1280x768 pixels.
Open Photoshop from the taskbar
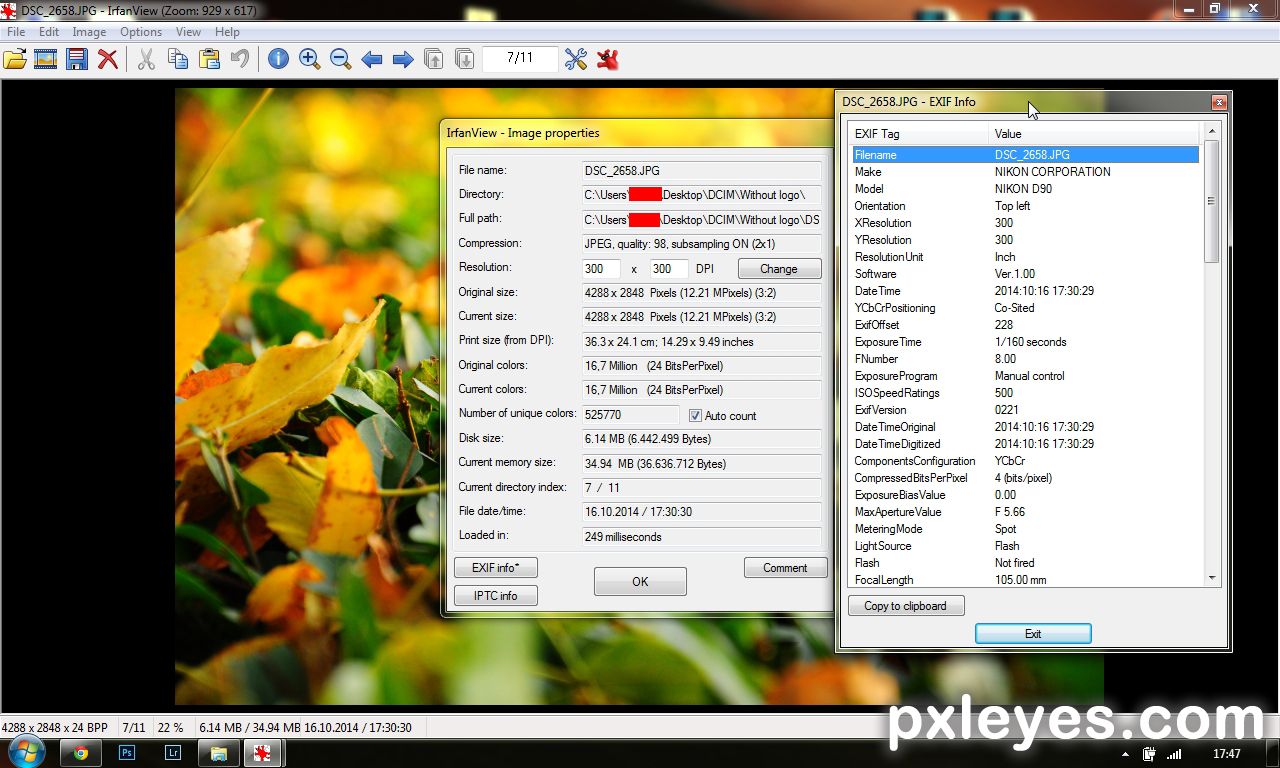(127, 753)
